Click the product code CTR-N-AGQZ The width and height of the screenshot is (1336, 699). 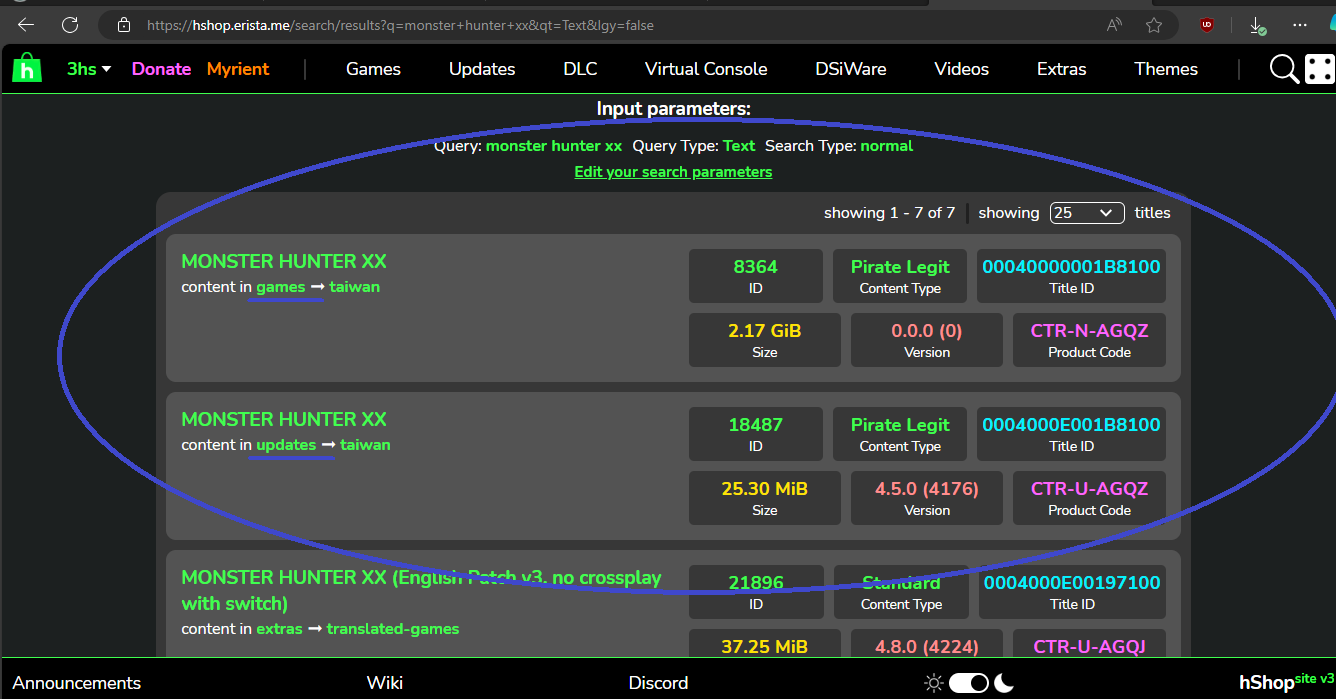click(x=1089, y=331)
